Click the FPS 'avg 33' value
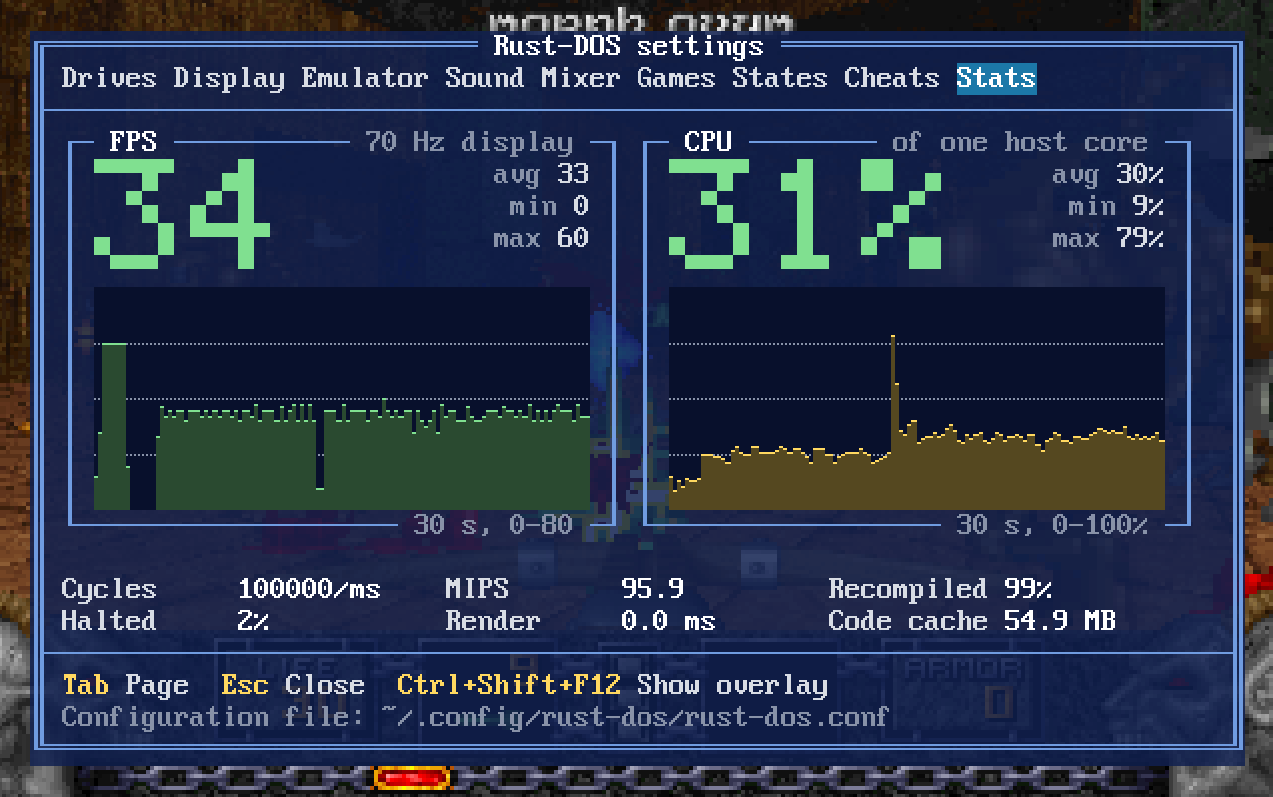 [541, 175]
